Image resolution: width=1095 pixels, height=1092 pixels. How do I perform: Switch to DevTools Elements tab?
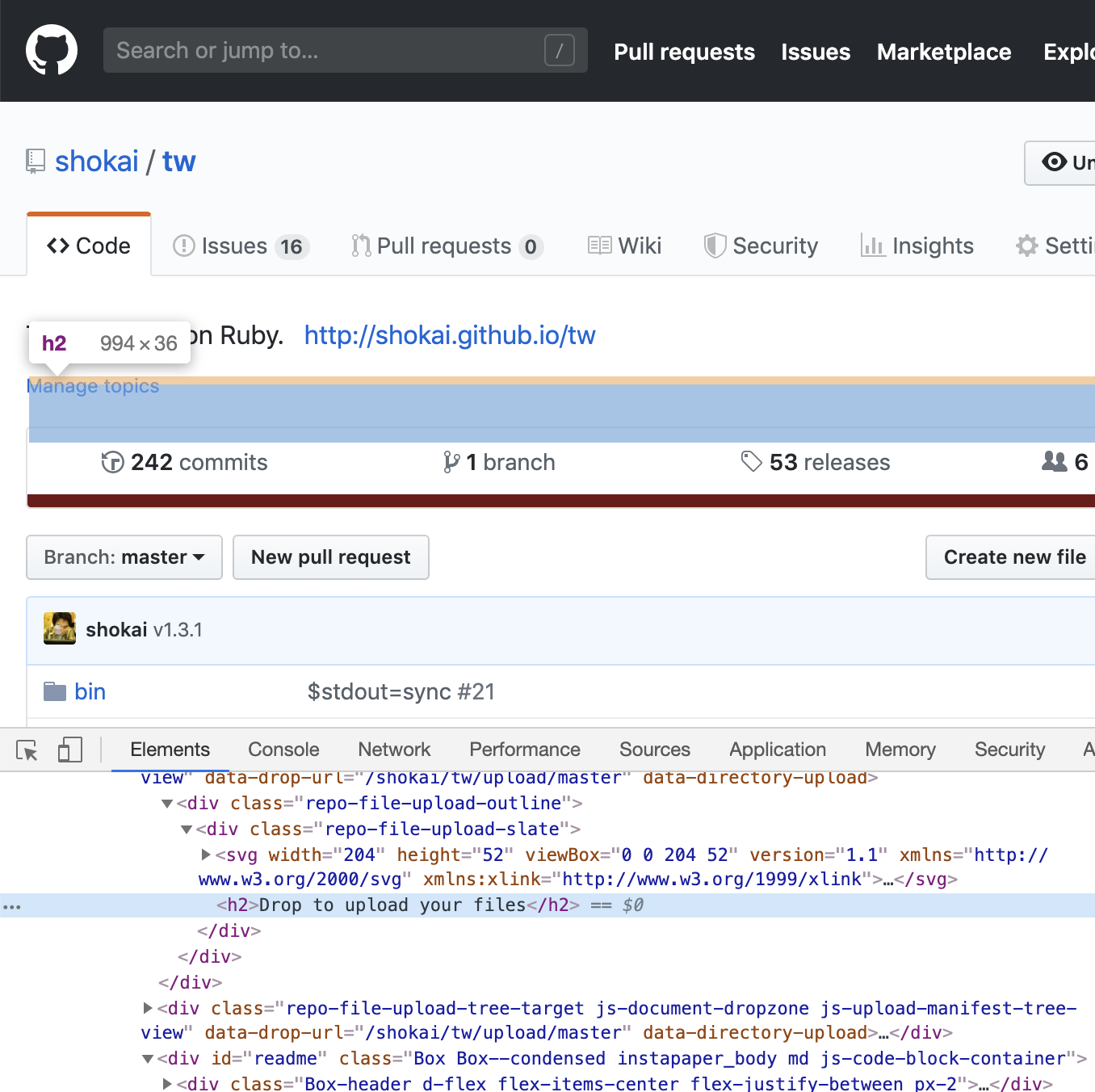coord(170,750)
